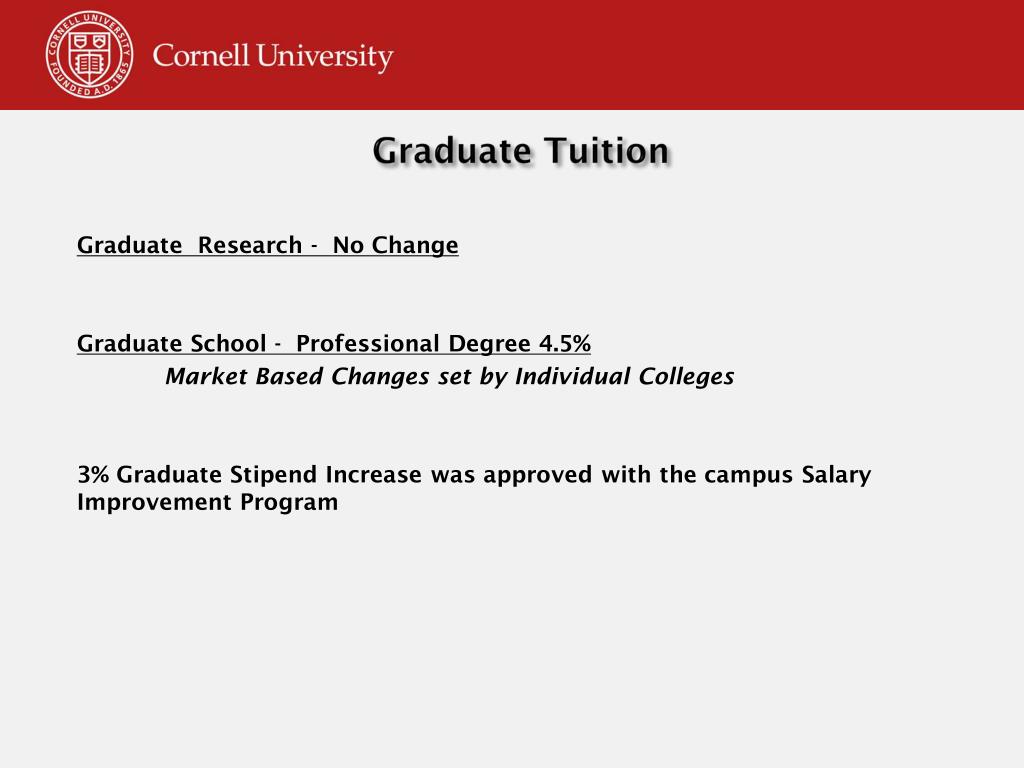Click the words 'was approved' in the stipend sentence
This screenshot has width=1024, height=768.
tap(511, 475)
